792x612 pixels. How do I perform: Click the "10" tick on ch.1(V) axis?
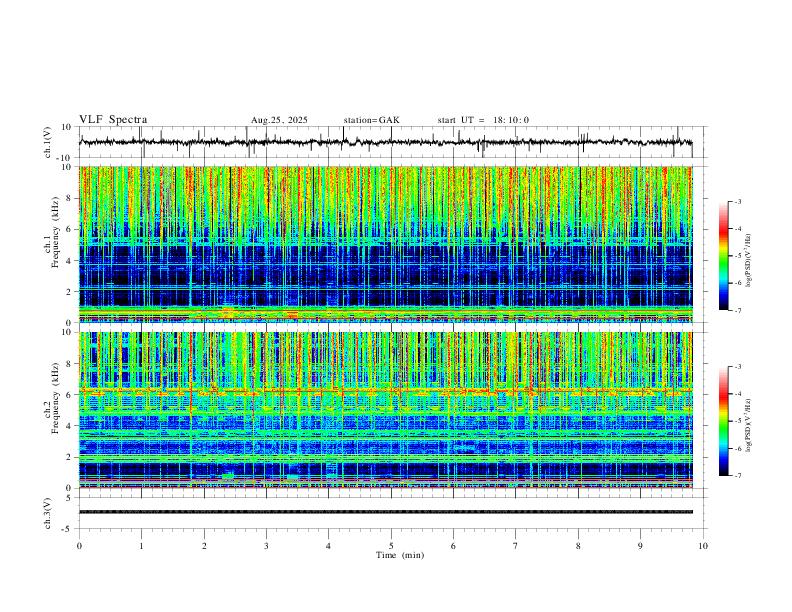pyautogui.click(x=67, y=127)
